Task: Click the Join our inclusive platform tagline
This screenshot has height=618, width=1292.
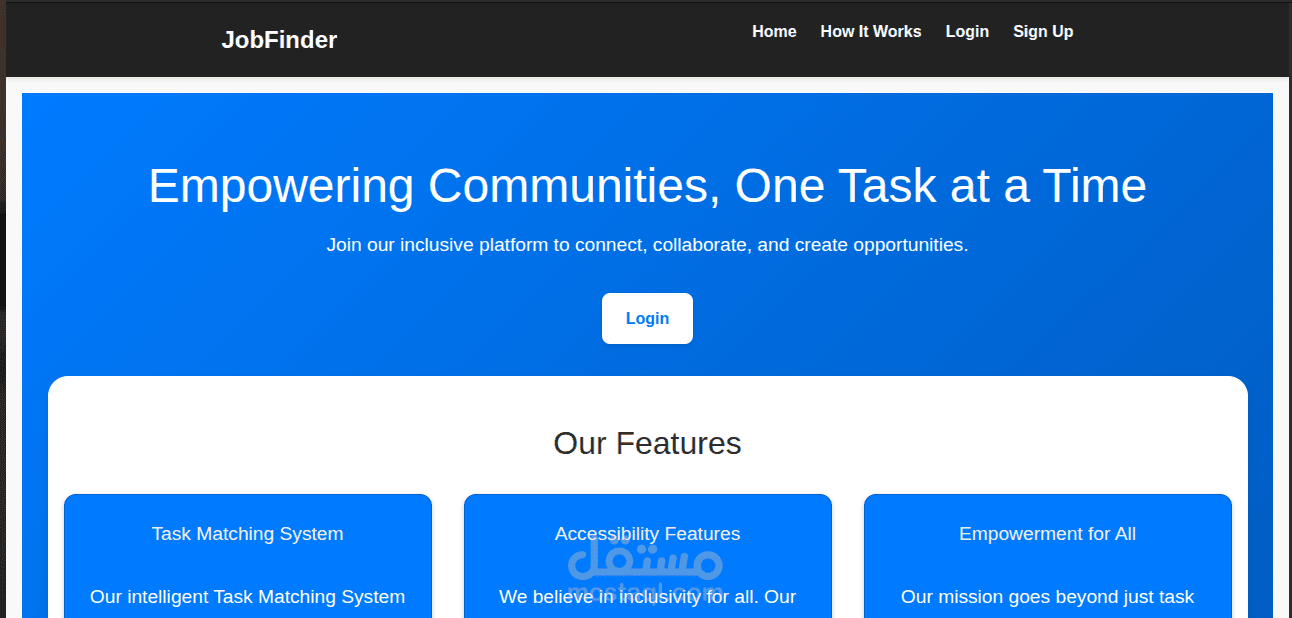Action: click(x=647, y=245)
